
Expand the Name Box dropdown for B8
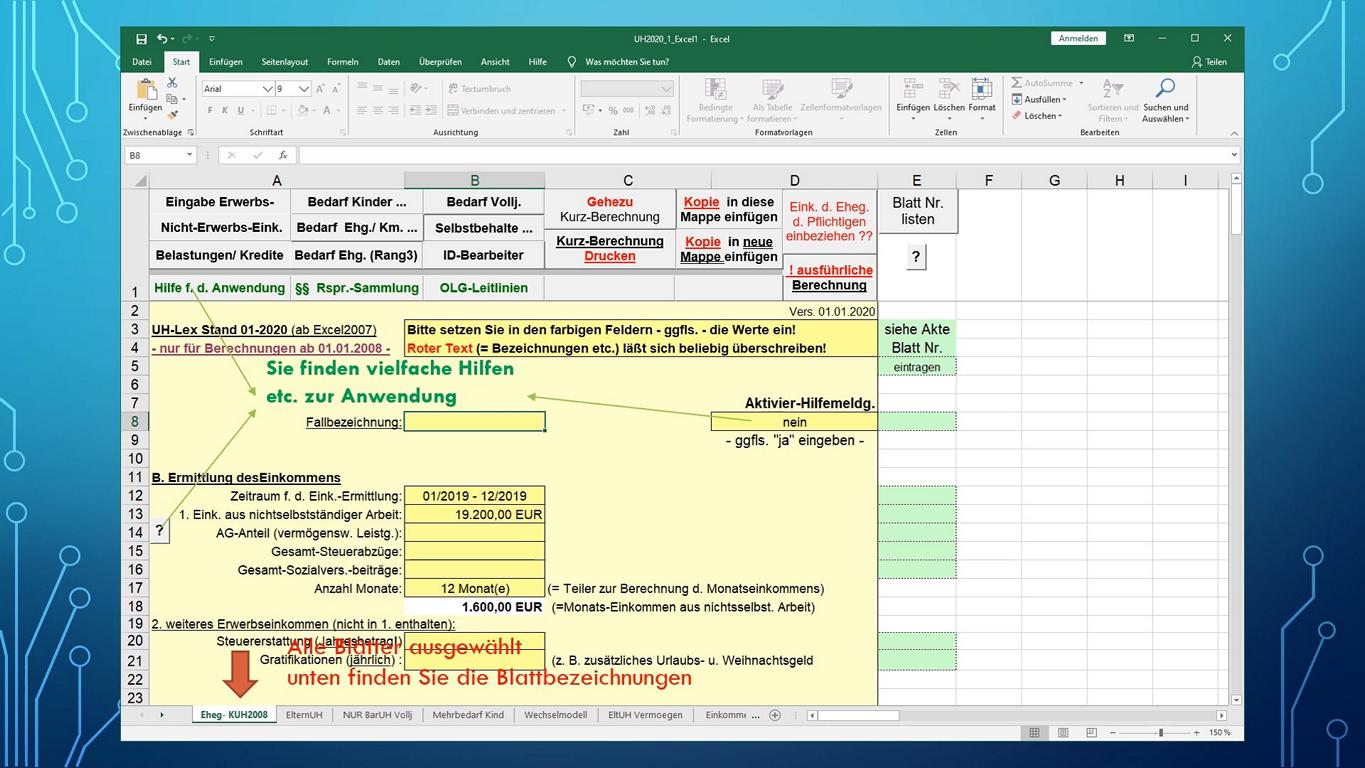click(189, 155)
